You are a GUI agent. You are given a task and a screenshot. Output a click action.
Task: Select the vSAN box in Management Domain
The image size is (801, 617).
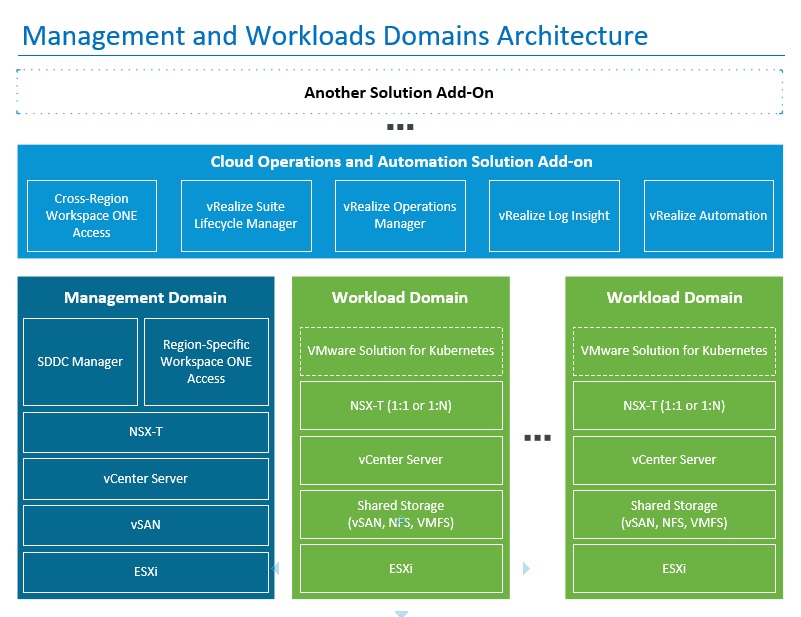[x=146, y=525]
